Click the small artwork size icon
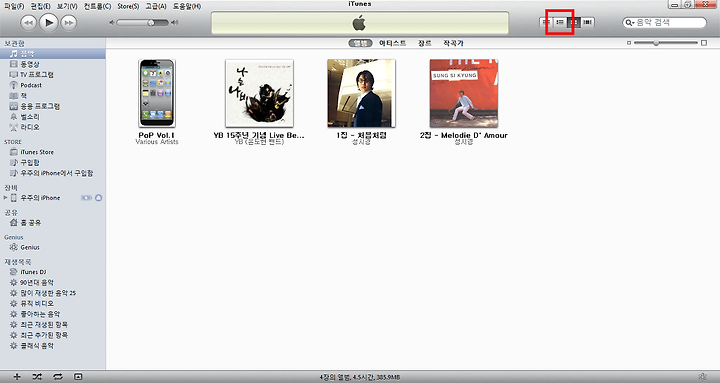 629,43
